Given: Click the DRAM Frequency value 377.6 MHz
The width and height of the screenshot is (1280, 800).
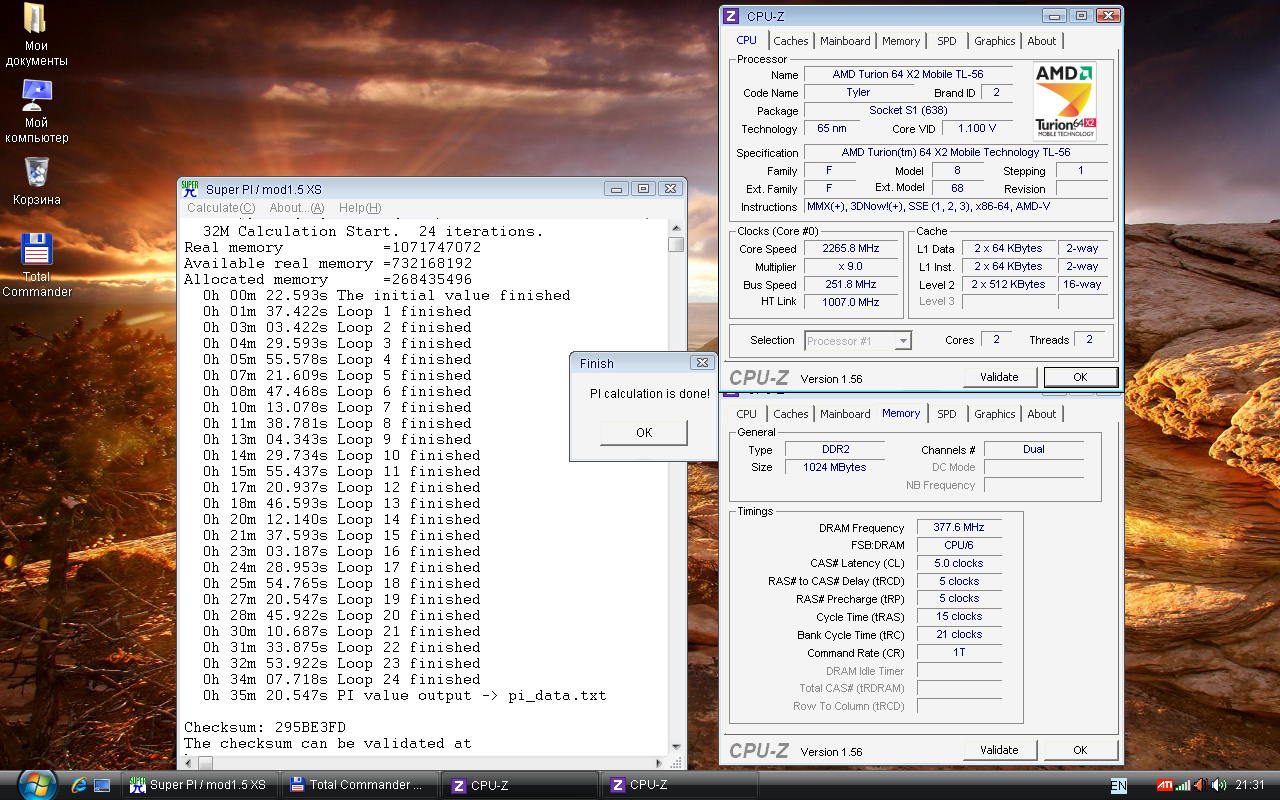Looking at the screenshot, I should [x=958, y=527].
